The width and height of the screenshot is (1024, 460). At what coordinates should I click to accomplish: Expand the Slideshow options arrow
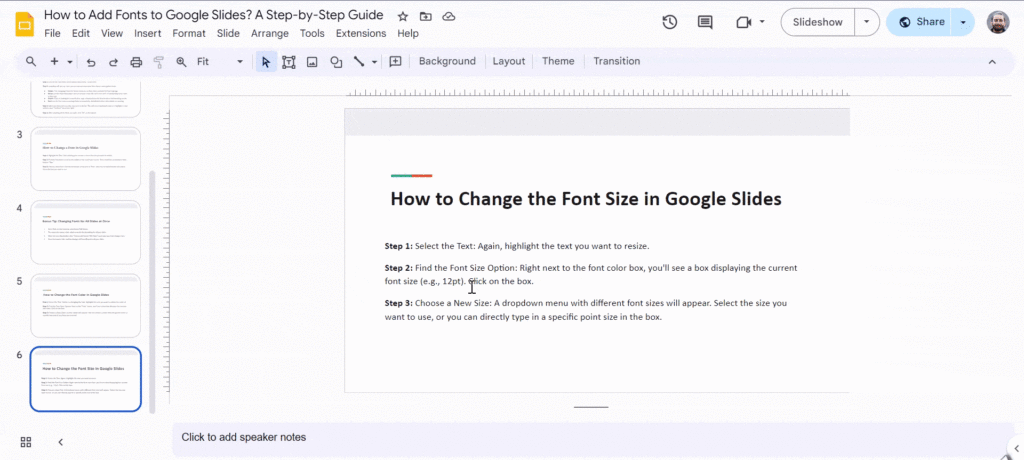click(x=866, y=22)
